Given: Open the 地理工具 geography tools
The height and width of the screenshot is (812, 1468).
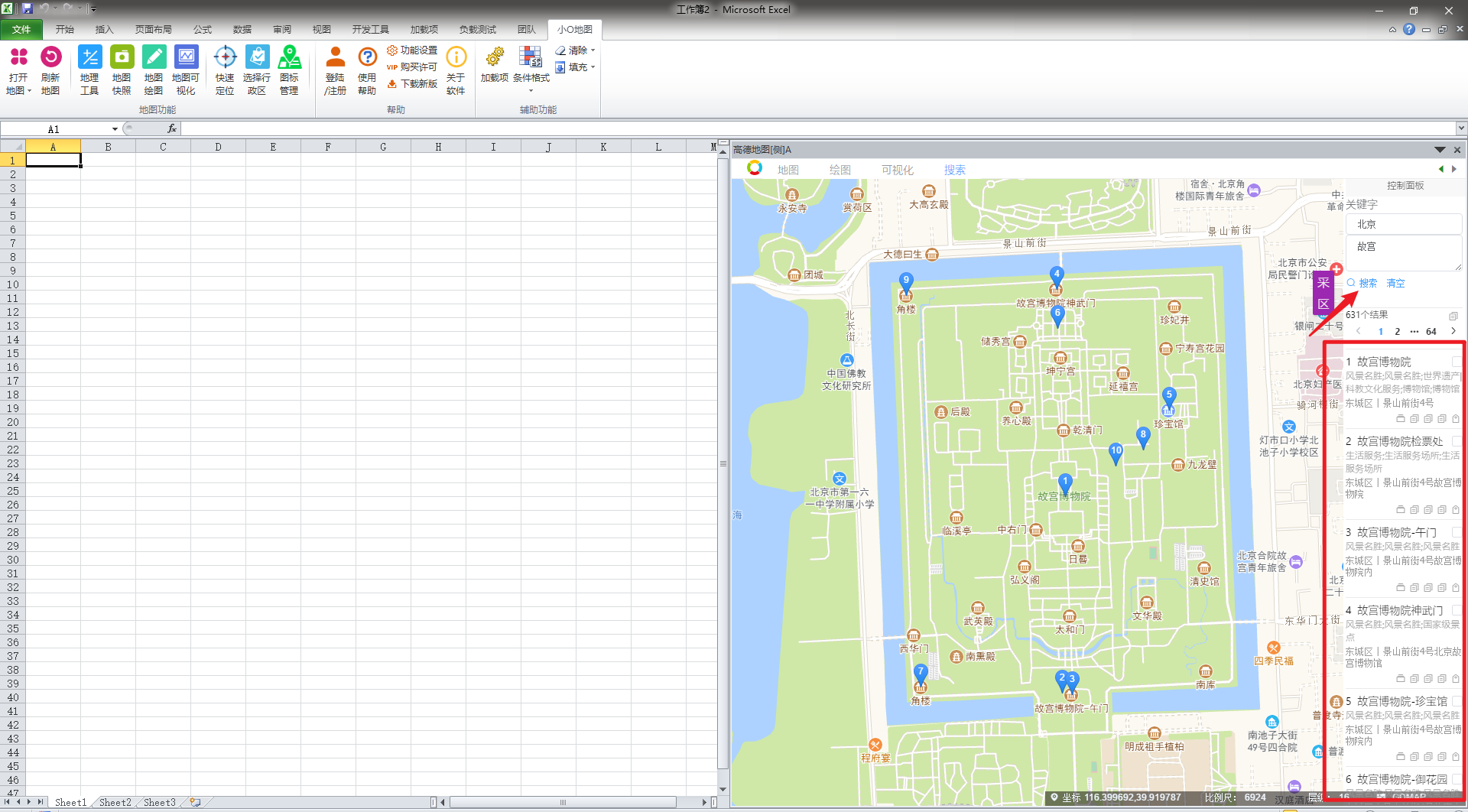Looking at the screenshot, I should click(x=89, y=57).
